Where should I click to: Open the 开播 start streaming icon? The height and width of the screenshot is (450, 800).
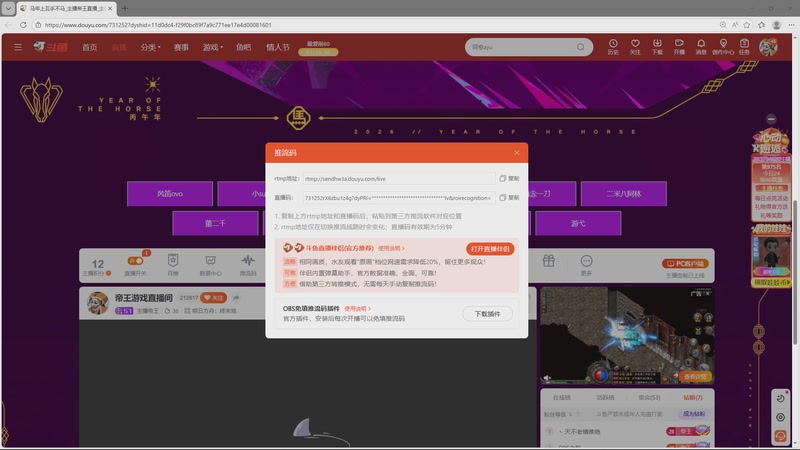(x=679, y=47)
